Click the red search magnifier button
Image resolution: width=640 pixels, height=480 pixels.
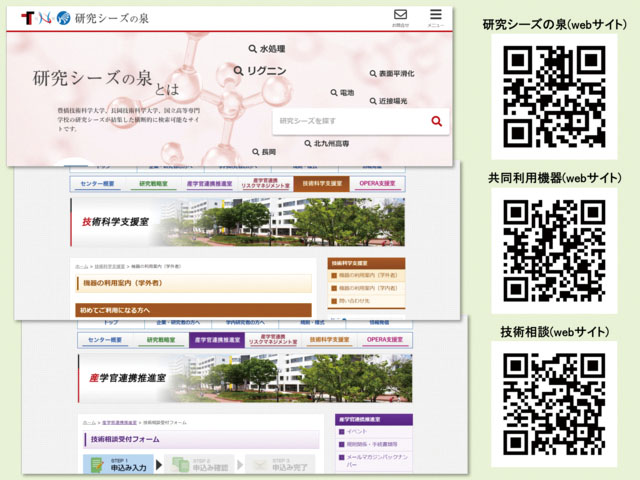[436, 121]
